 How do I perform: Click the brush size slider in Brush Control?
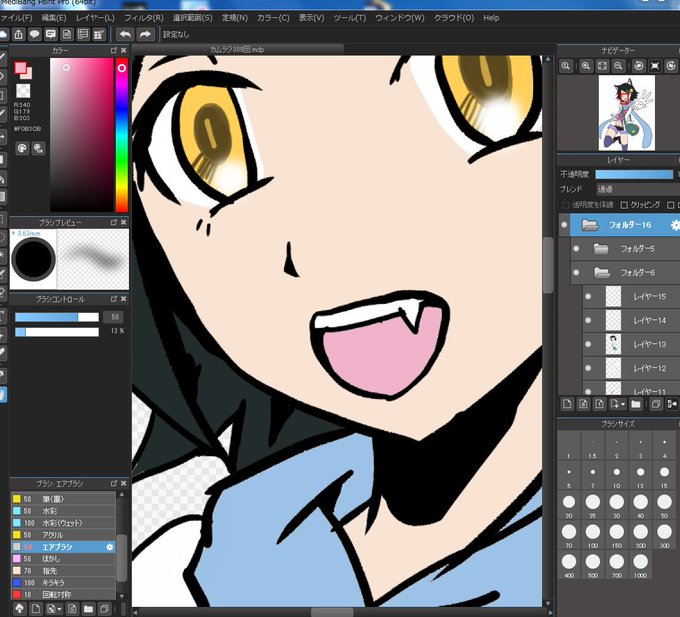coord(57,317)
